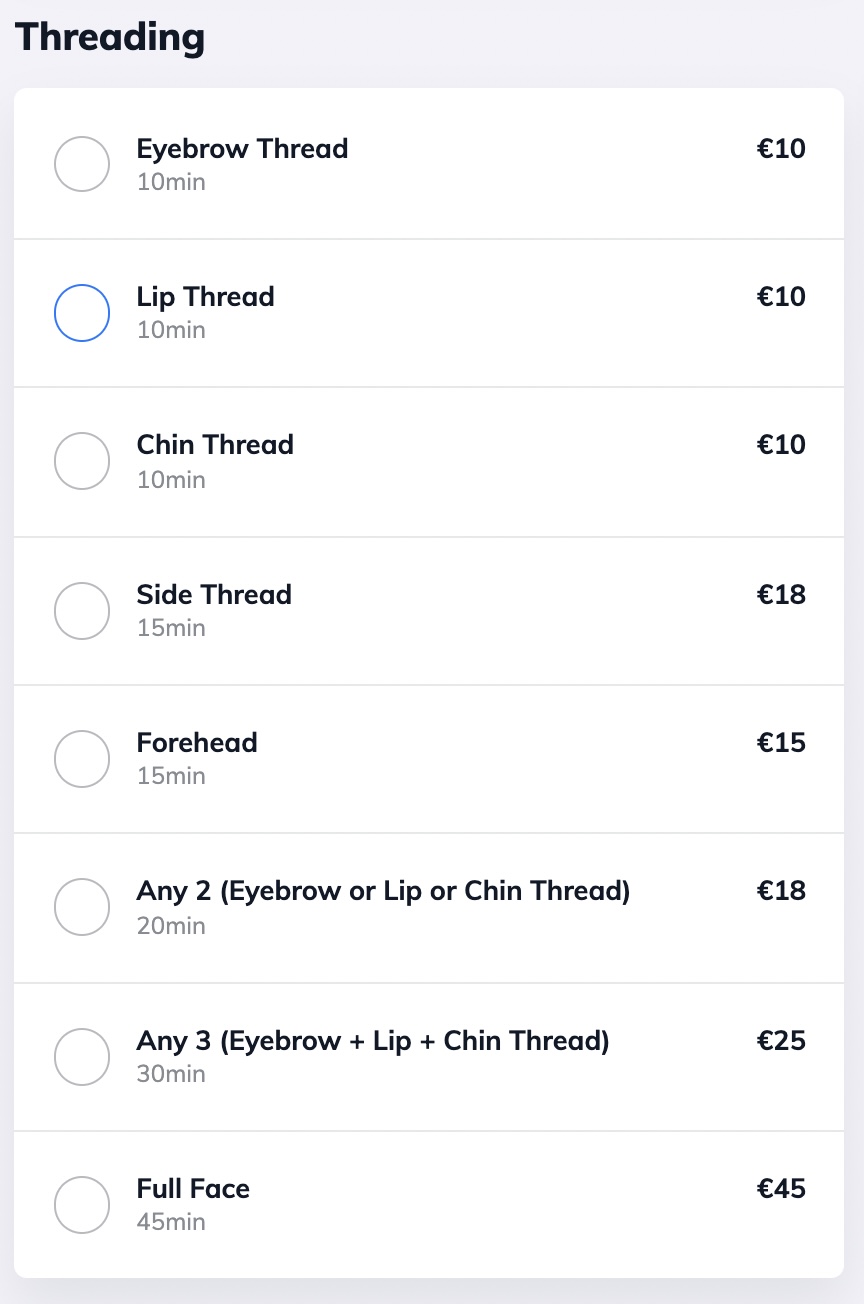Click the Chin Thread title text
This screenshot has height=1304, width=864.
coord(215,445)
